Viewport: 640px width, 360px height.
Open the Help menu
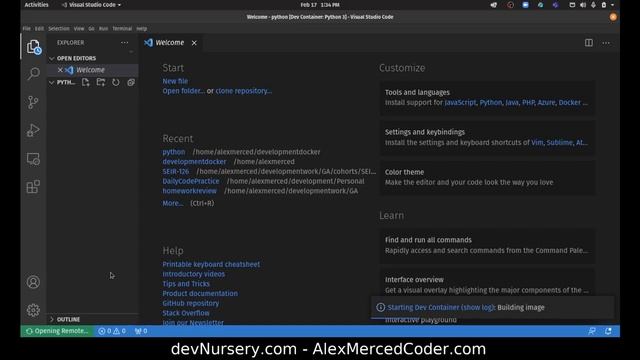142,29
